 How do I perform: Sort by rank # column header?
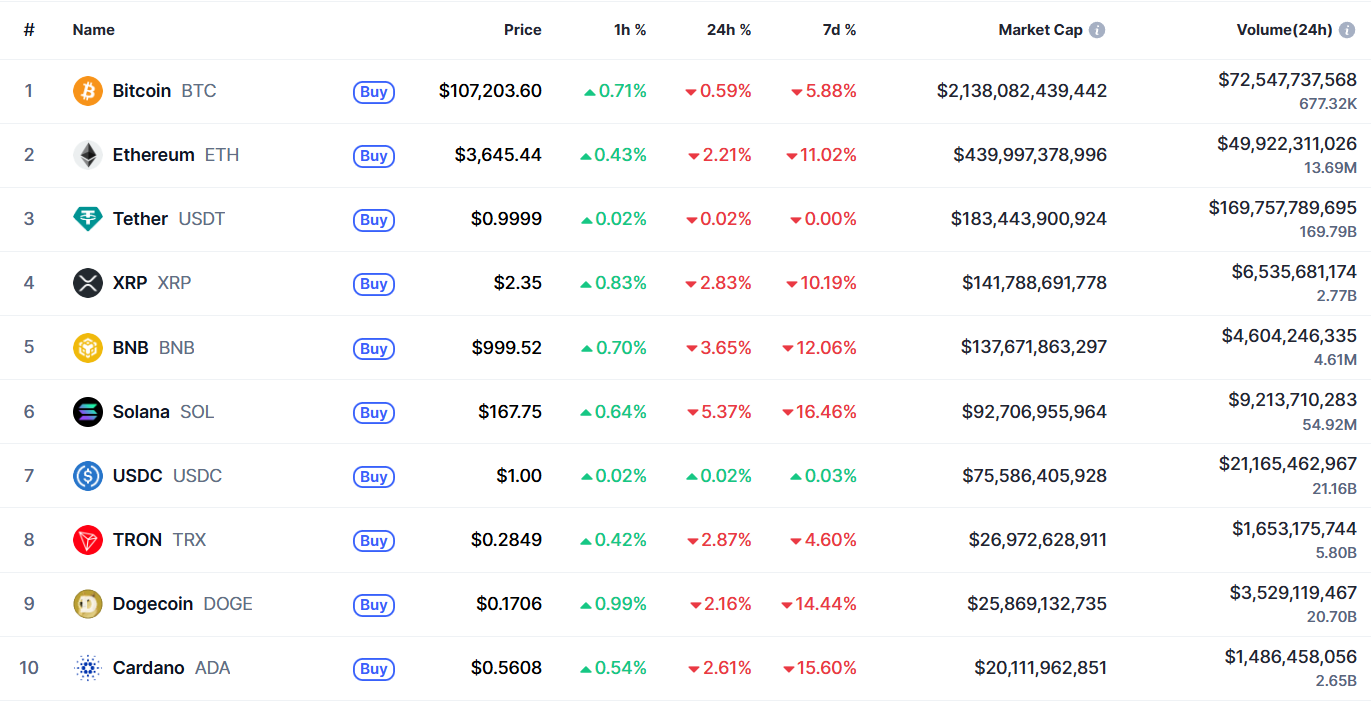tap(29, 30)
